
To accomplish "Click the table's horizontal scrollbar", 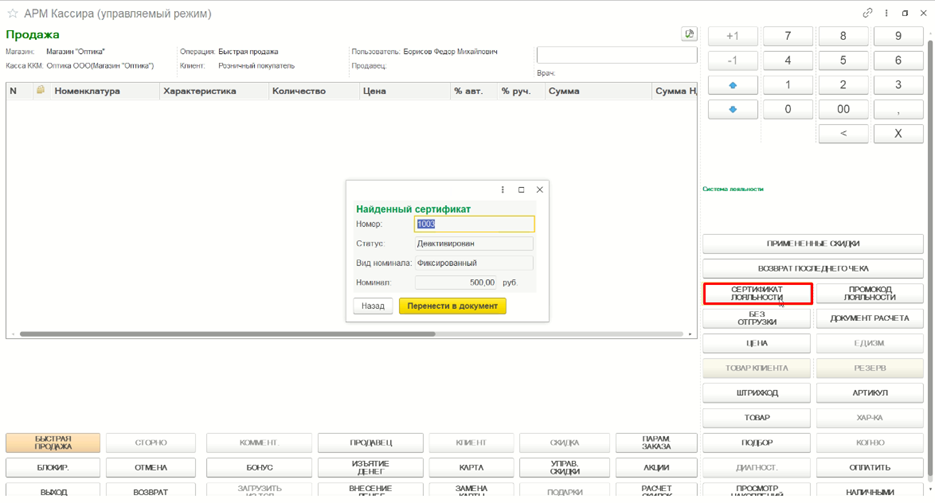I will click(227, 334).
